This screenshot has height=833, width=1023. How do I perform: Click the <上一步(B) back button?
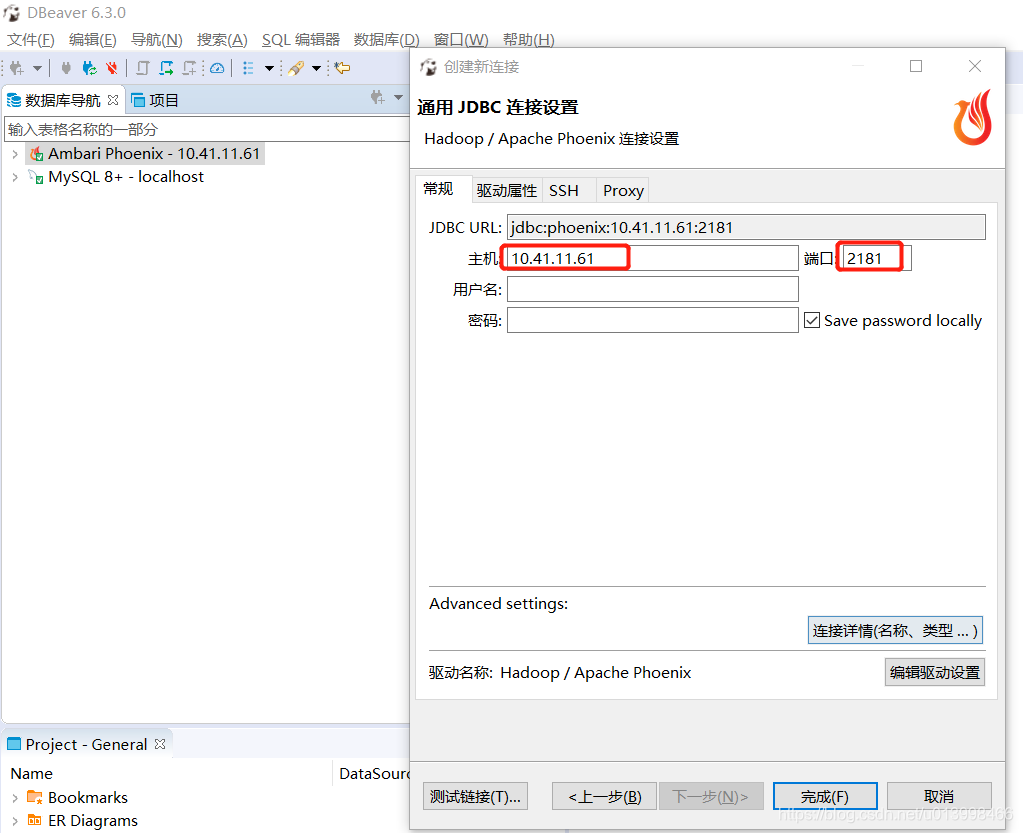604,796
